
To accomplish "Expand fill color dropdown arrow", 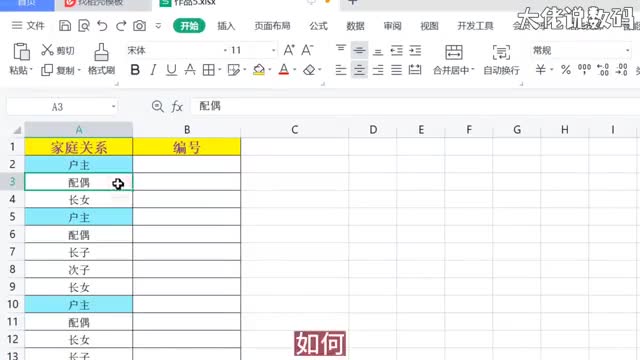I will tap(270, 70).
